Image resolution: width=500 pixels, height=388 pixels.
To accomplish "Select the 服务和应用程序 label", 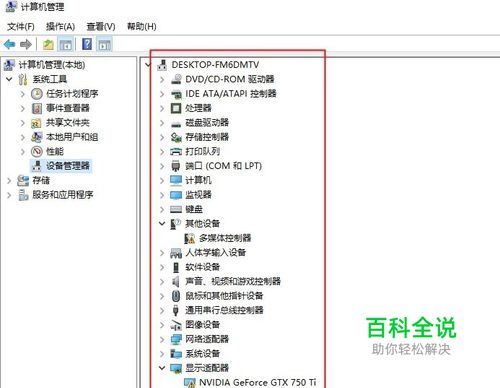I will pyautogui.click(x=63, y=195).
